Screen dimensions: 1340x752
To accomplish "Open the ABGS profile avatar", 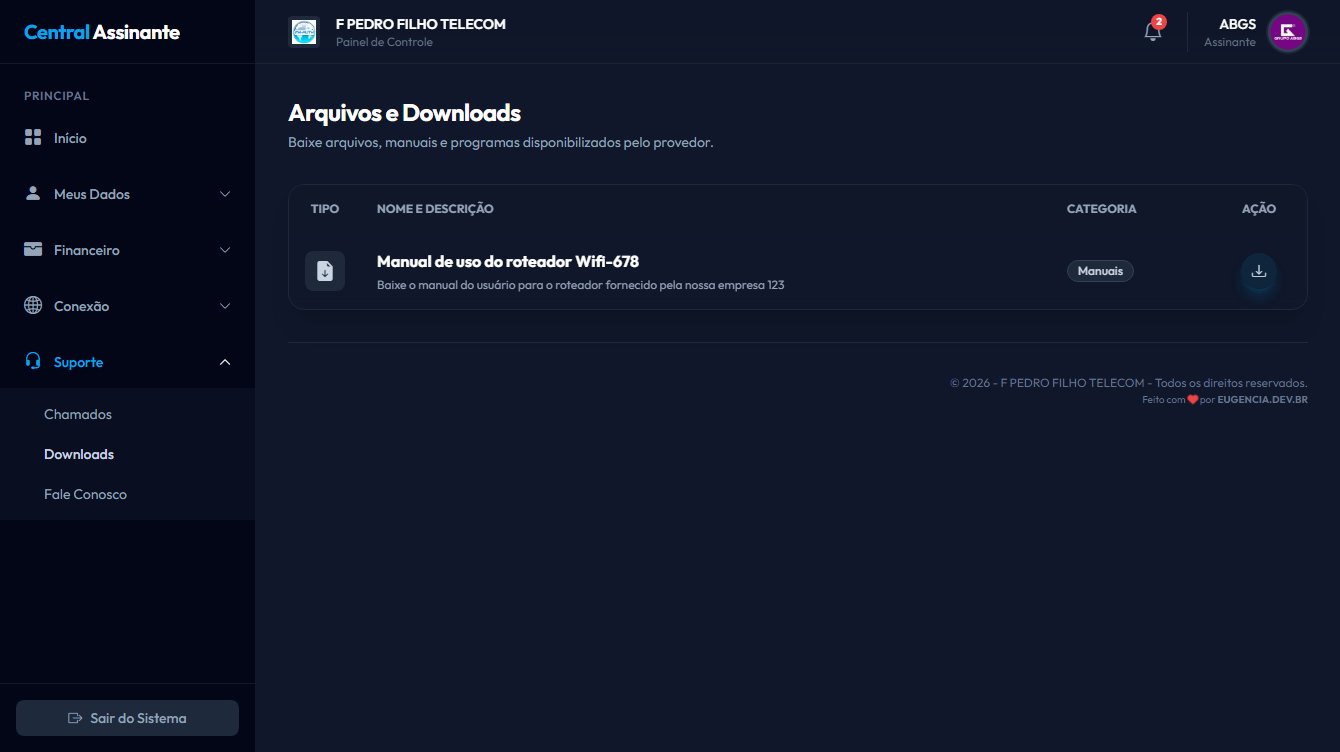I will pos(1287,31).
